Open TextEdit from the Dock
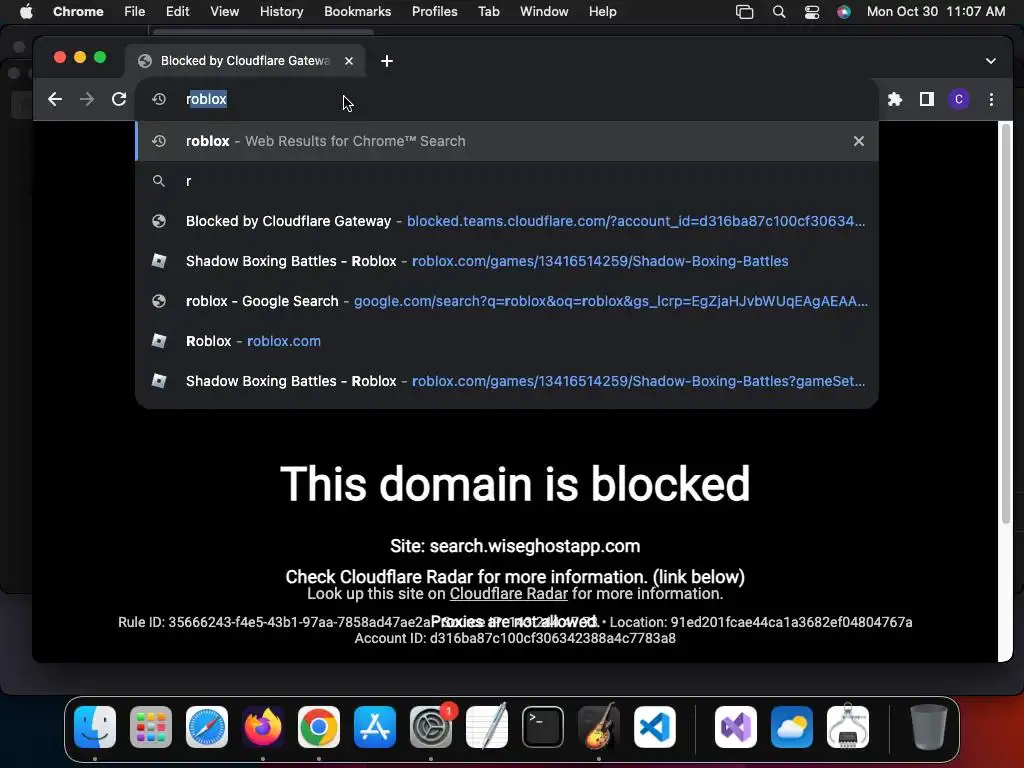 (x=487, y=727)
